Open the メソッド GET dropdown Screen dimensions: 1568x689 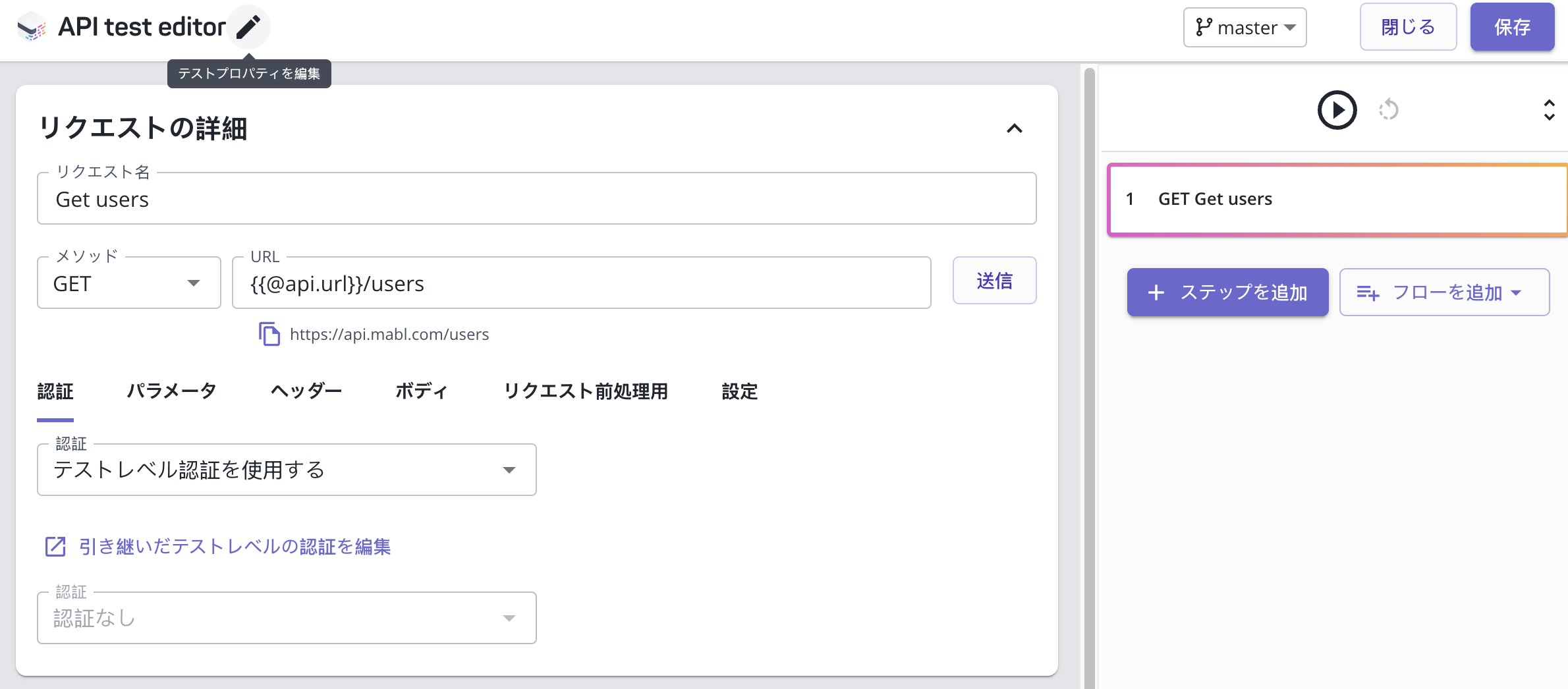coord(129,283)
